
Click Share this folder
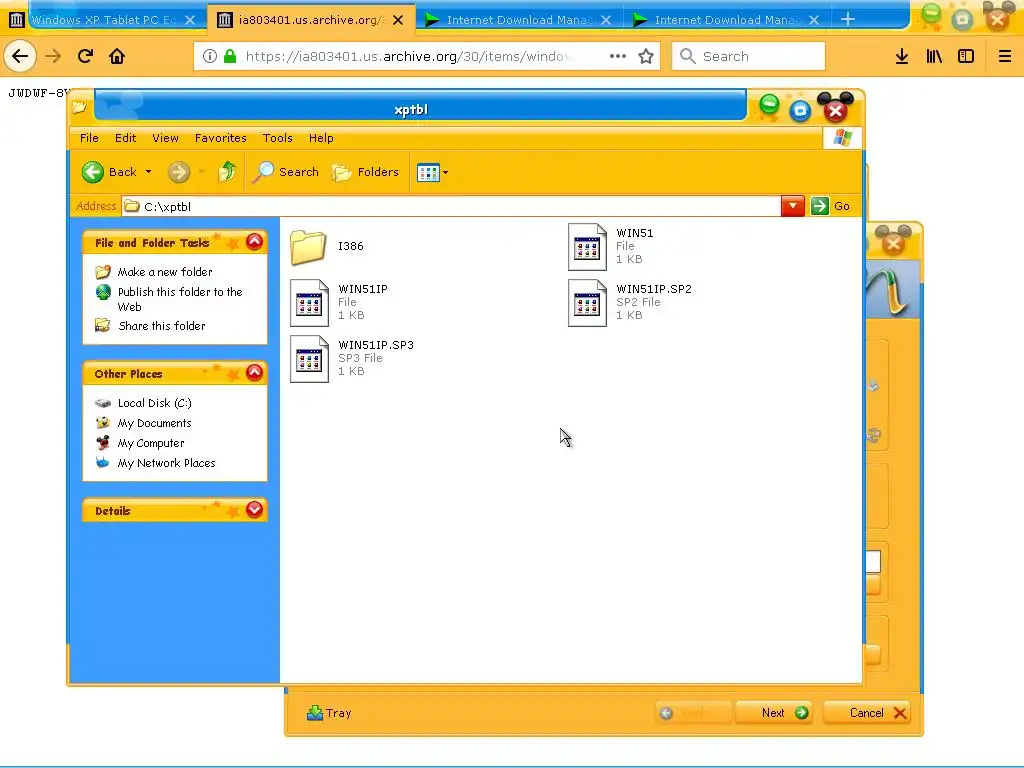pos(161,326)
